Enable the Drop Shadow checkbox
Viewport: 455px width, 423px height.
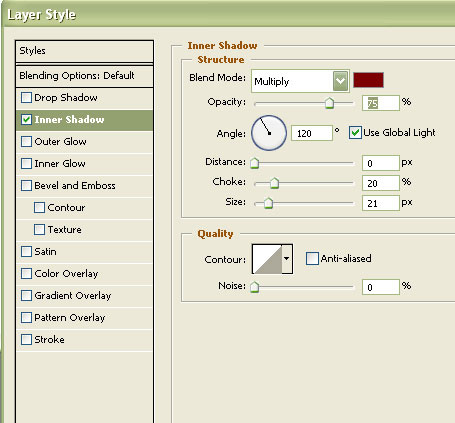coord(26,98)
